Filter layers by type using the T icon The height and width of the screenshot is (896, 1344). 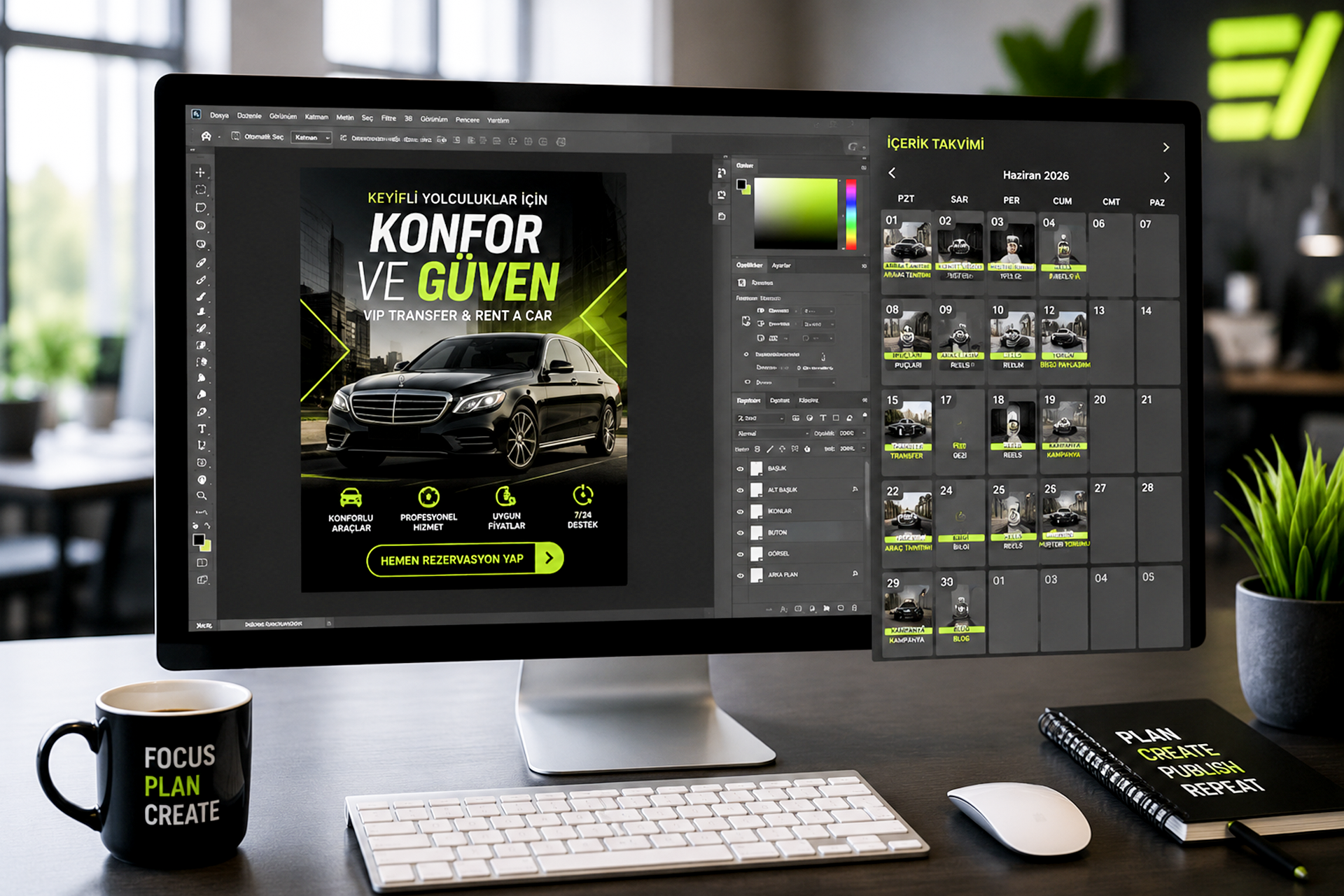click(823, 418)
